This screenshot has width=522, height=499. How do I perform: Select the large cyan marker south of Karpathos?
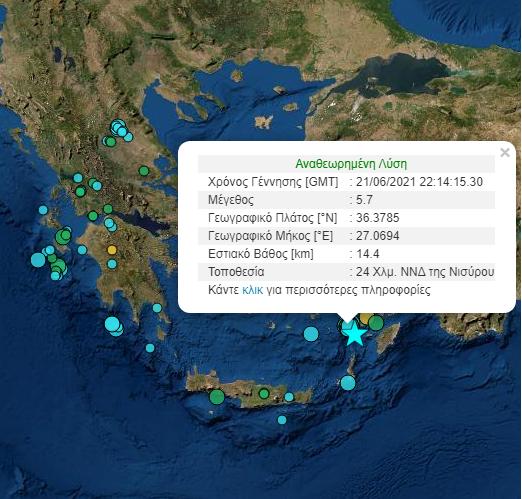click(x=348, y=383)
